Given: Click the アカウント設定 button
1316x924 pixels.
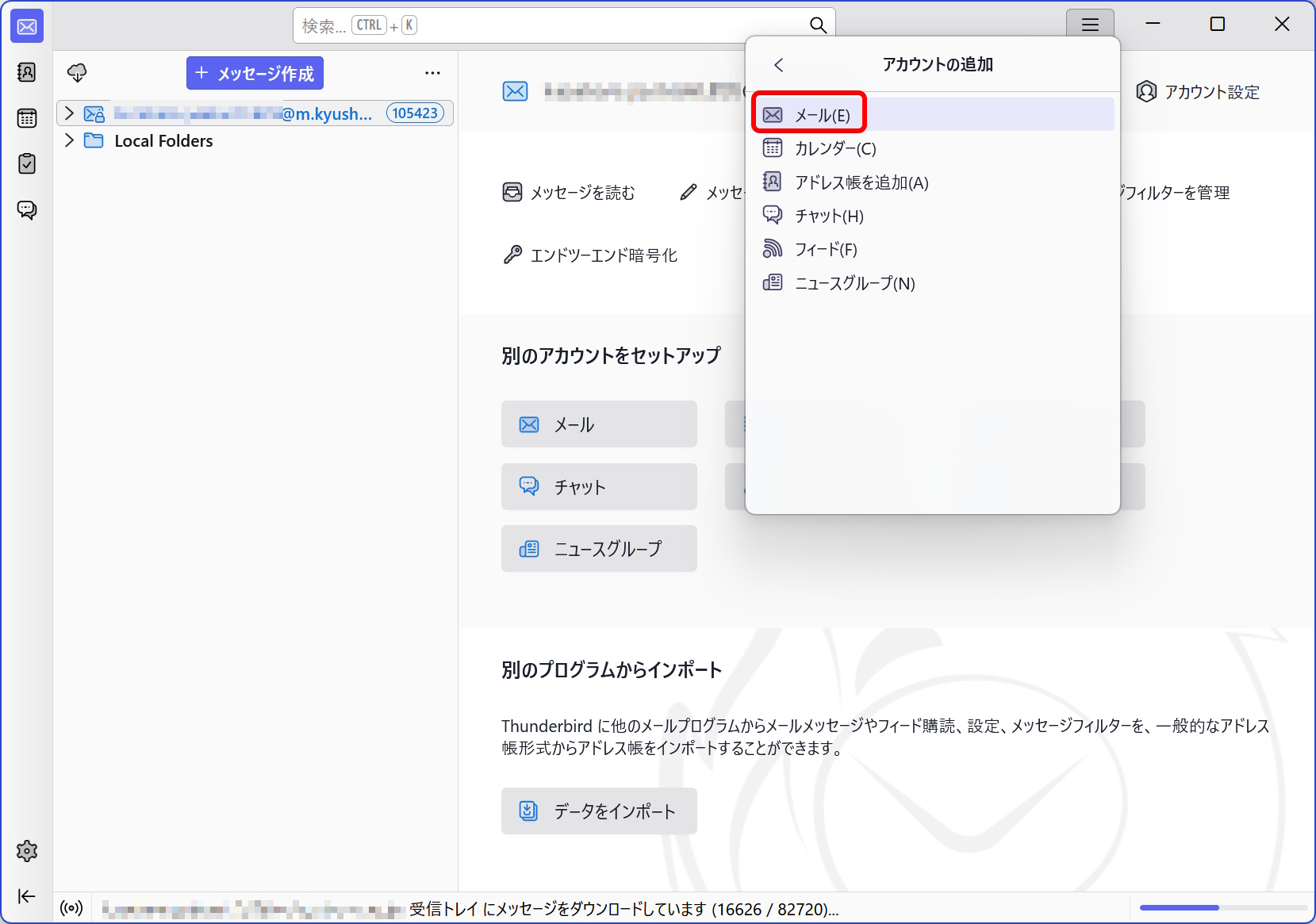Looking at the screenshot, I should coord(1198,92).
